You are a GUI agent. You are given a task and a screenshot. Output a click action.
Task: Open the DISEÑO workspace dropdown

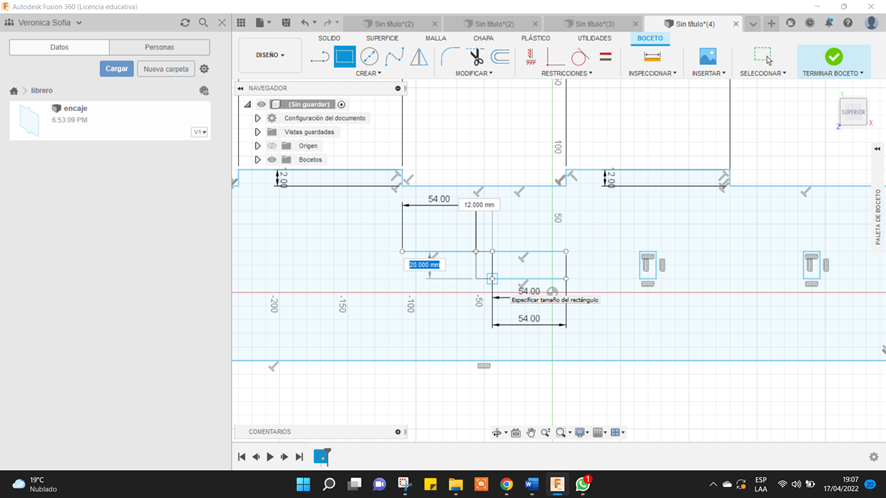point(270,55)
